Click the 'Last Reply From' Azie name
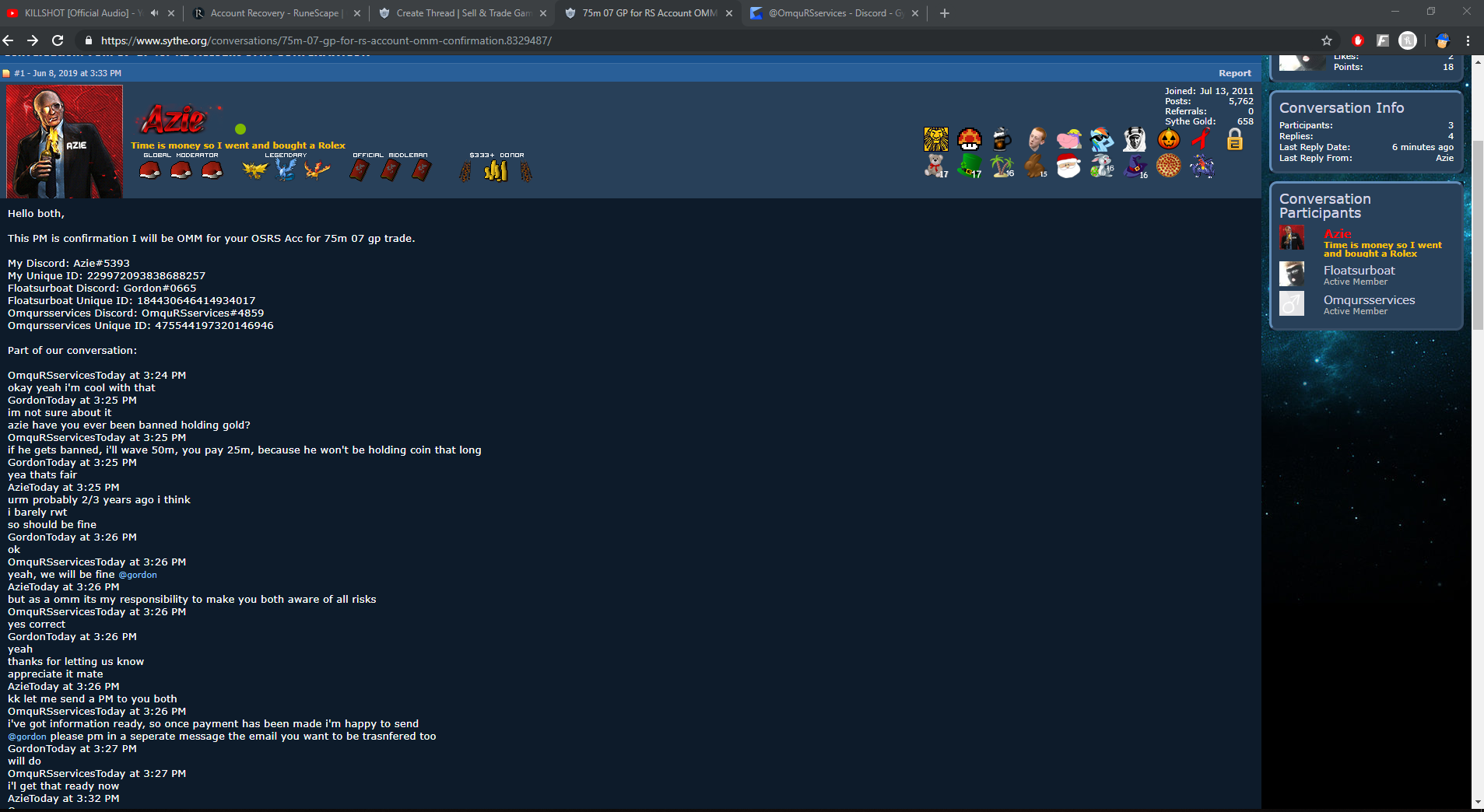1484x812 pixels. [x=1444, y=158]
